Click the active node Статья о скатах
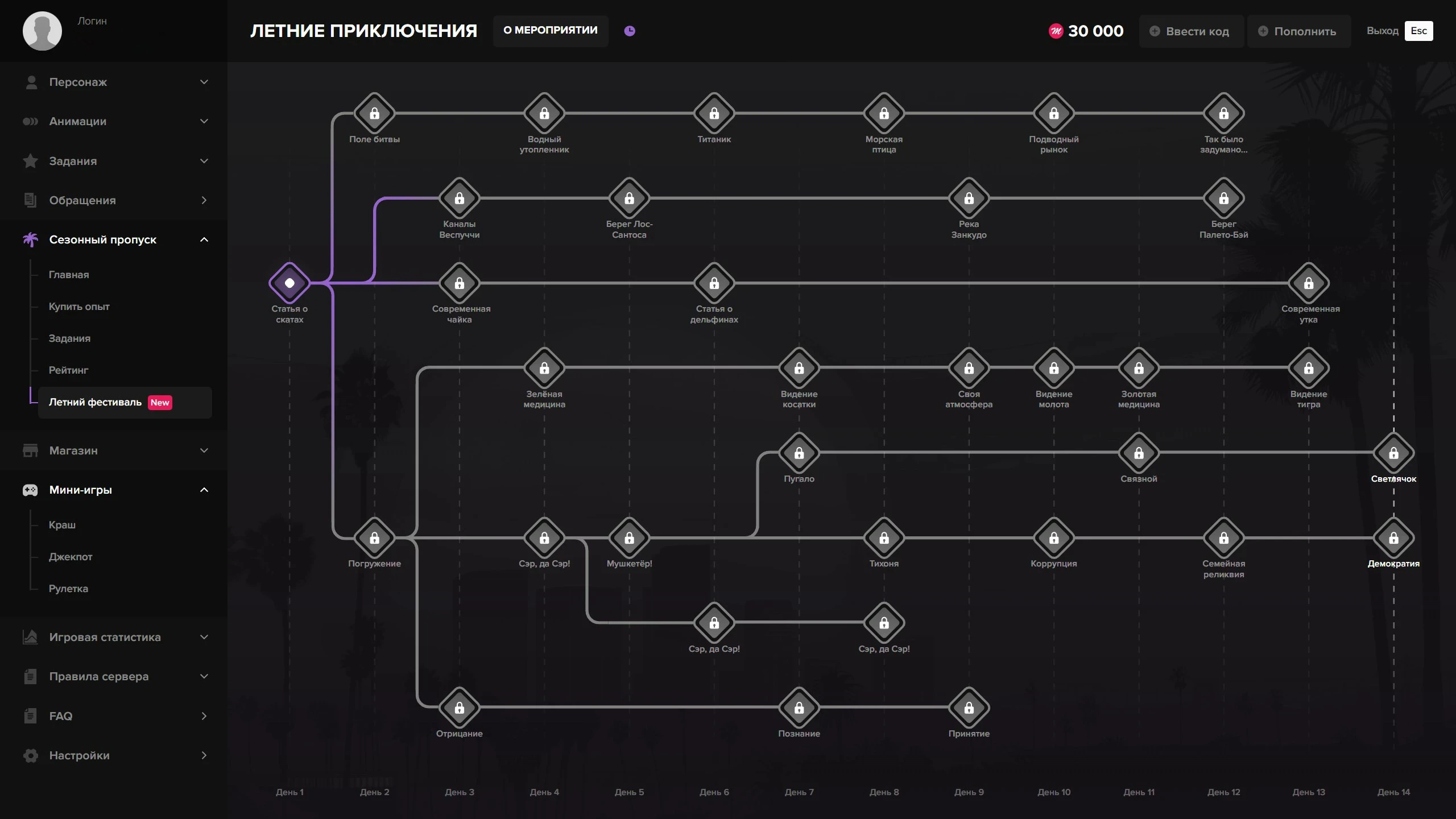 point(289,283)
